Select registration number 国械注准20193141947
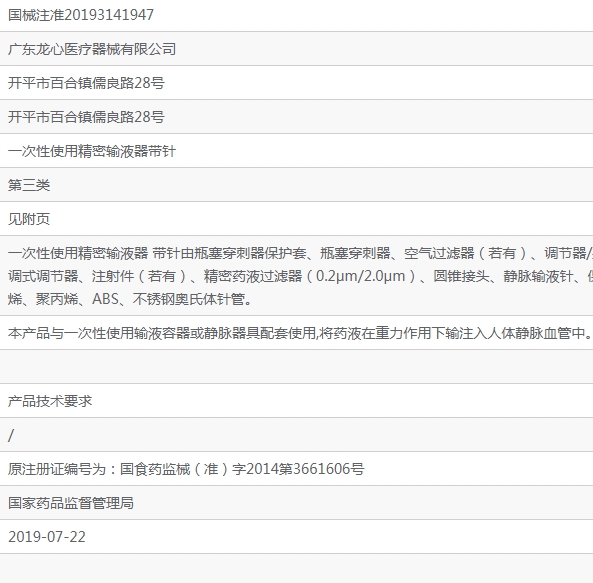The image size is (593, 583). (x=81, y=15)
